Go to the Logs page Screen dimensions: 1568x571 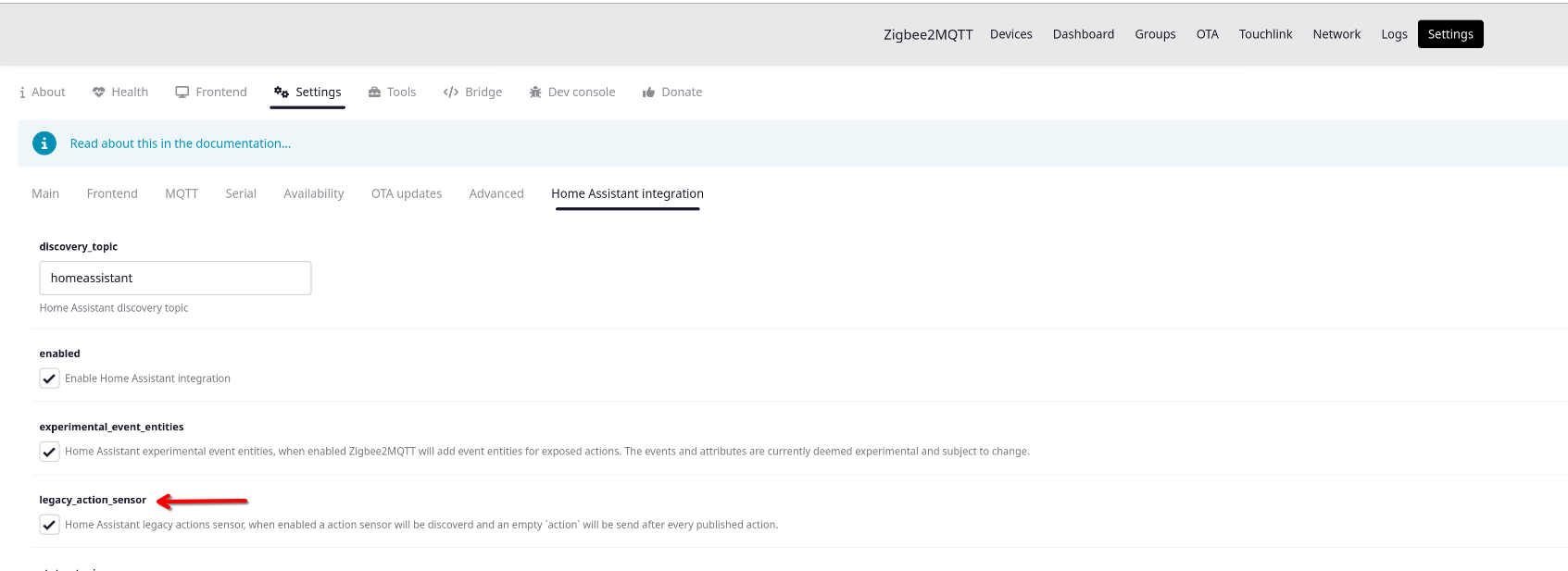[1394, 34]
